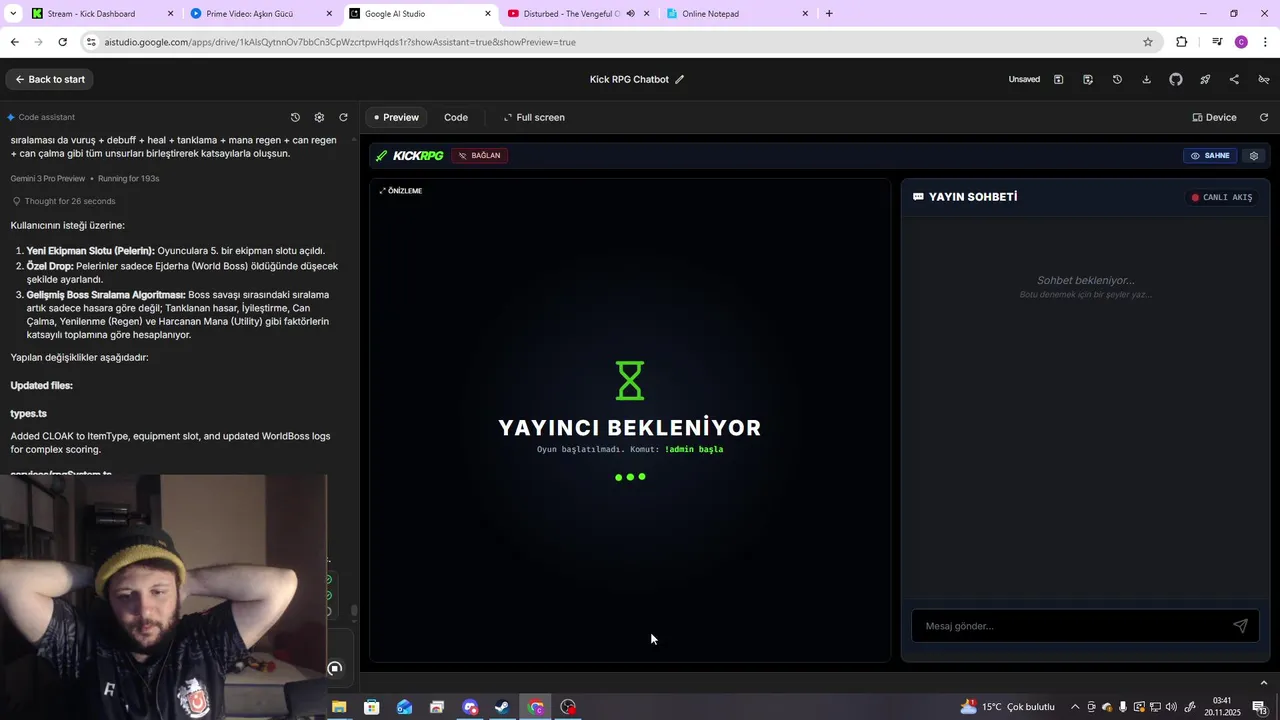
Task: Expand the ÖNİZLEME preview panel
Action: [401, 191]
